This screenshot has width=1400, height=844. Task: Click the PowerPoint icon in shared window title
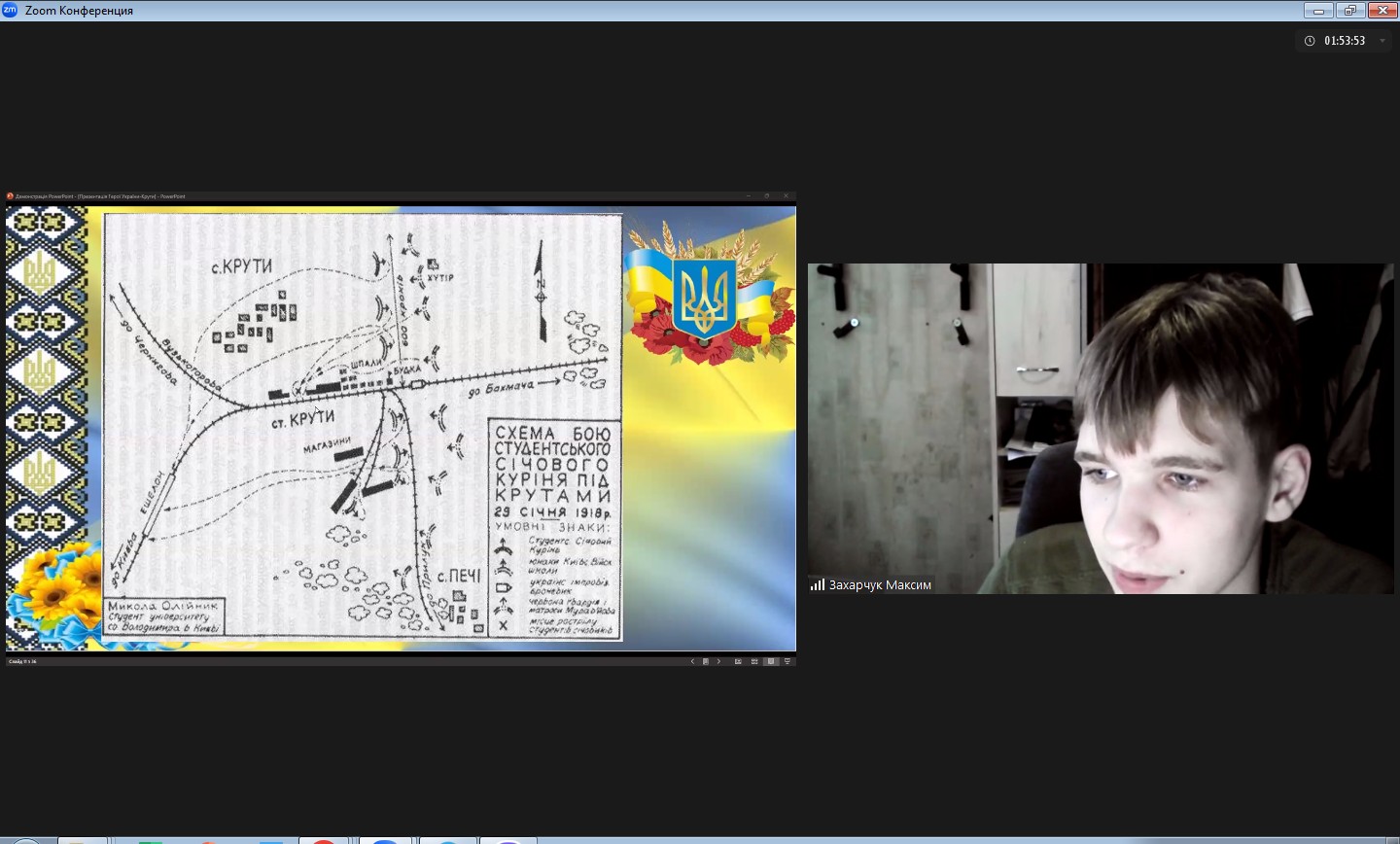[x=11, y=196]
